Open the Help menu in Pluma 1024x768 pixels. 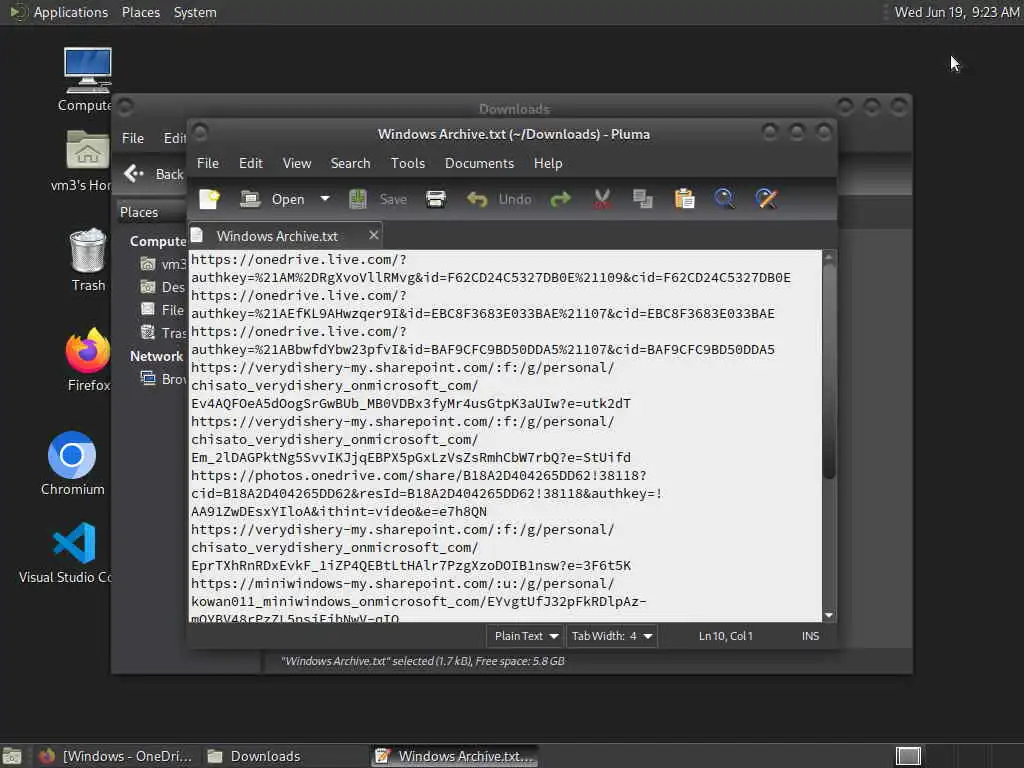(x=548, y=163)
